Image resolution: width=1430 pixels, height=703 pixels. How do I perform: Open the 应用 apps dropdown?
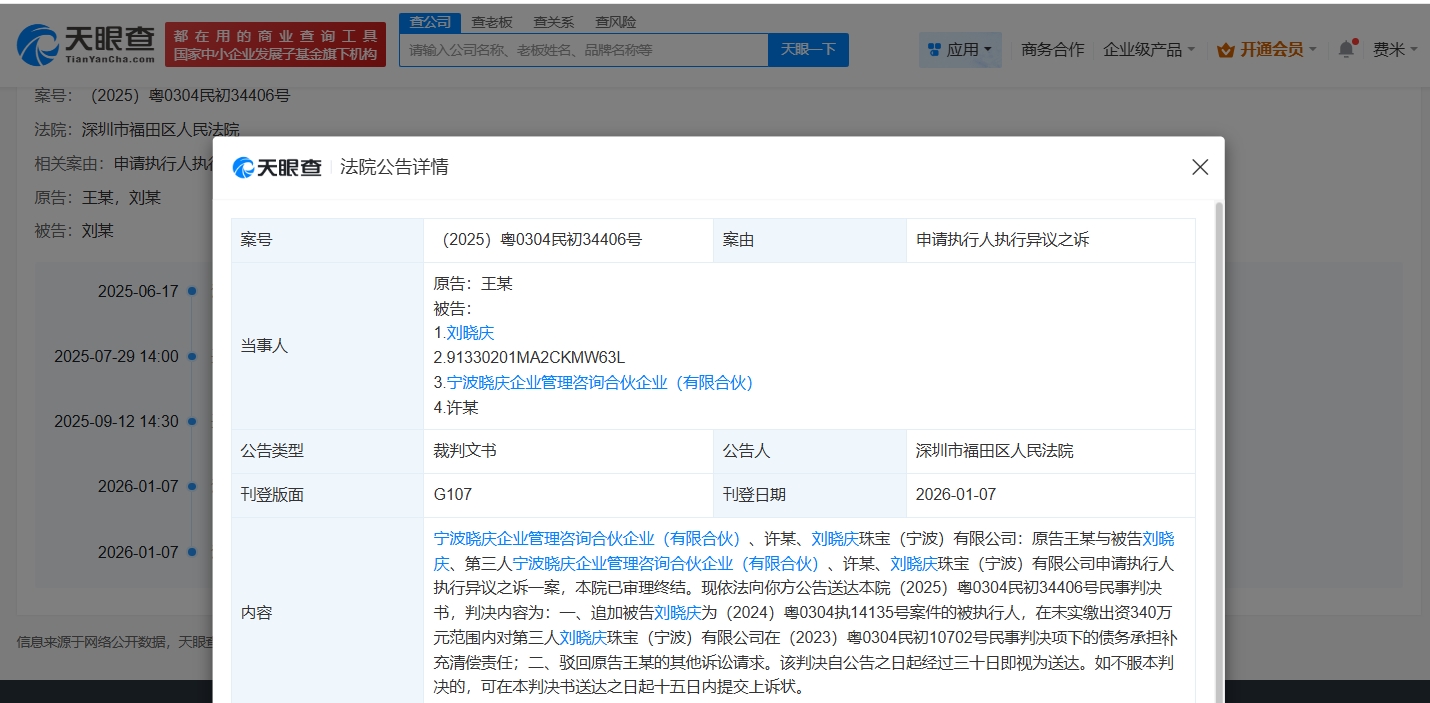(960, 49)
